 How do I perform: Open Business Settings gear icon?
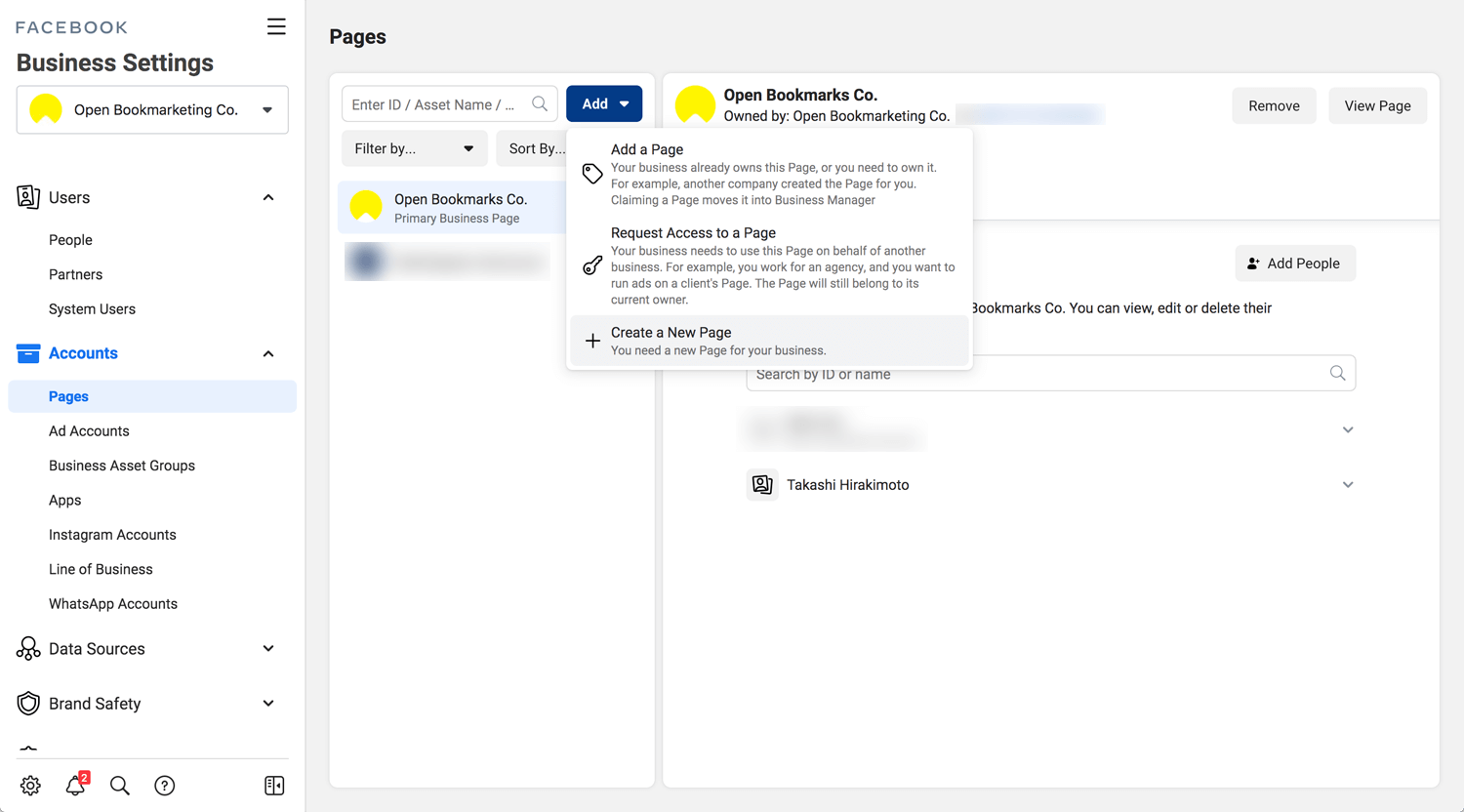pos(30,786)
